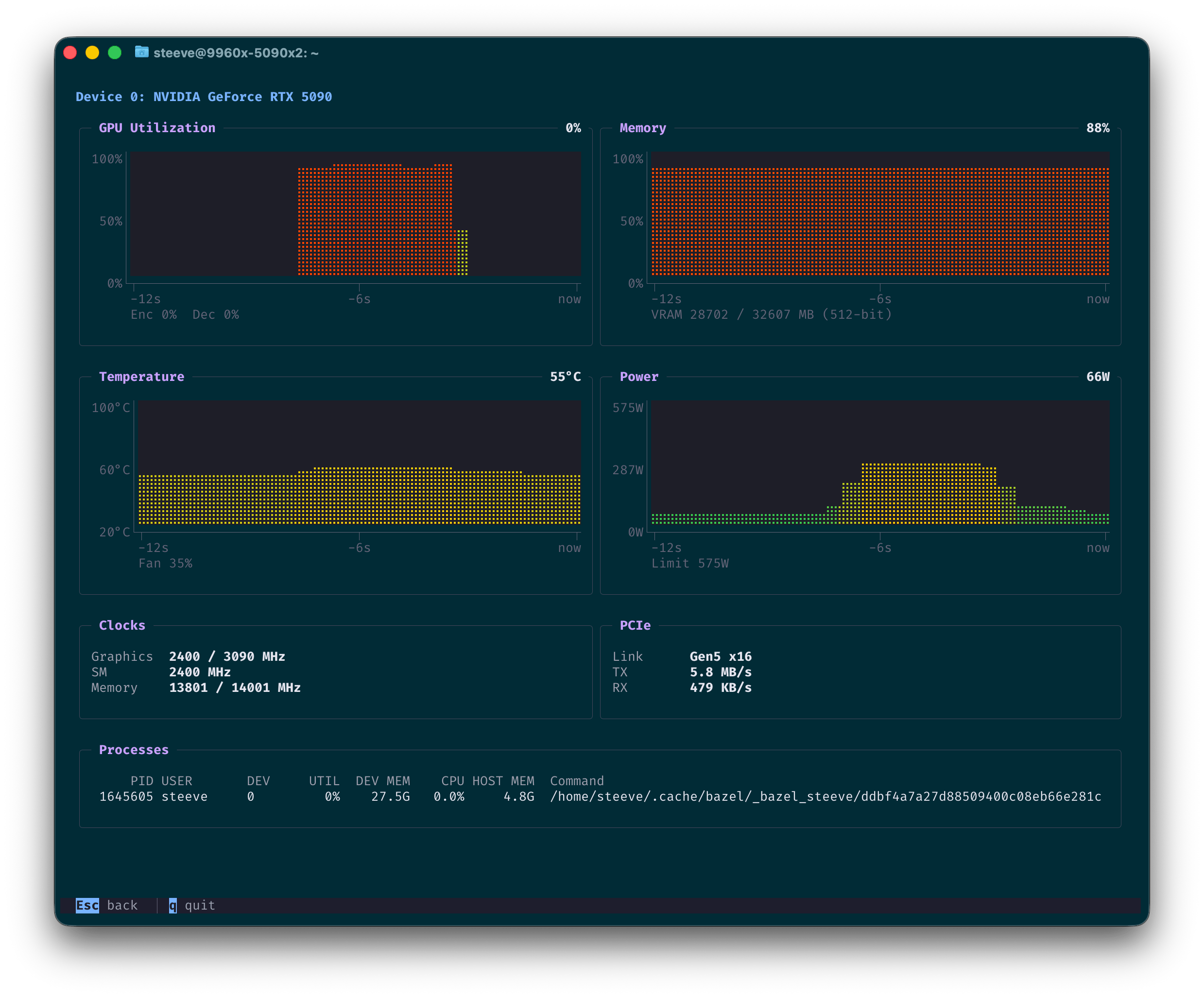
Task: Click the Processes section header
Action: pyautogui.click(x=134, y=750)
